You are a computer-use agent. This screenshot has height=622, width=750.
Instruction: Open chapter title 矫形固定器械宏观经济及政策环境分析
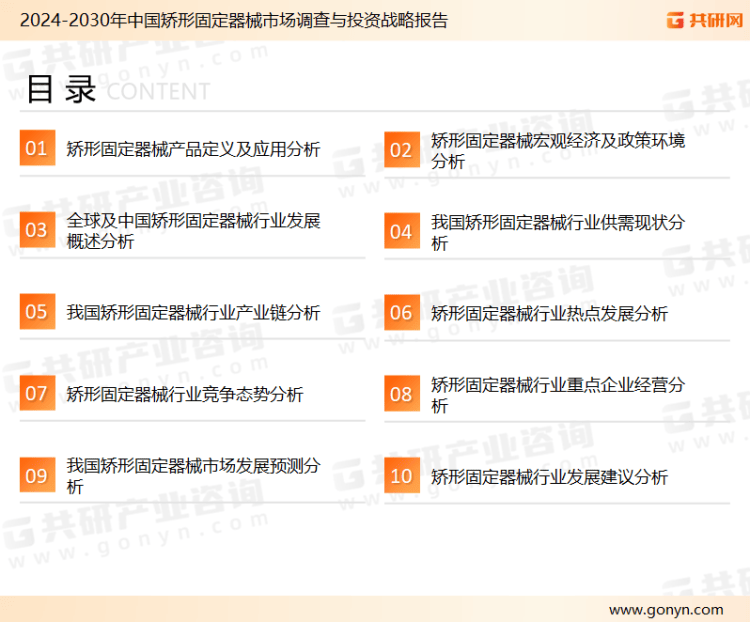pyautogui.click(x=557, y=151)
